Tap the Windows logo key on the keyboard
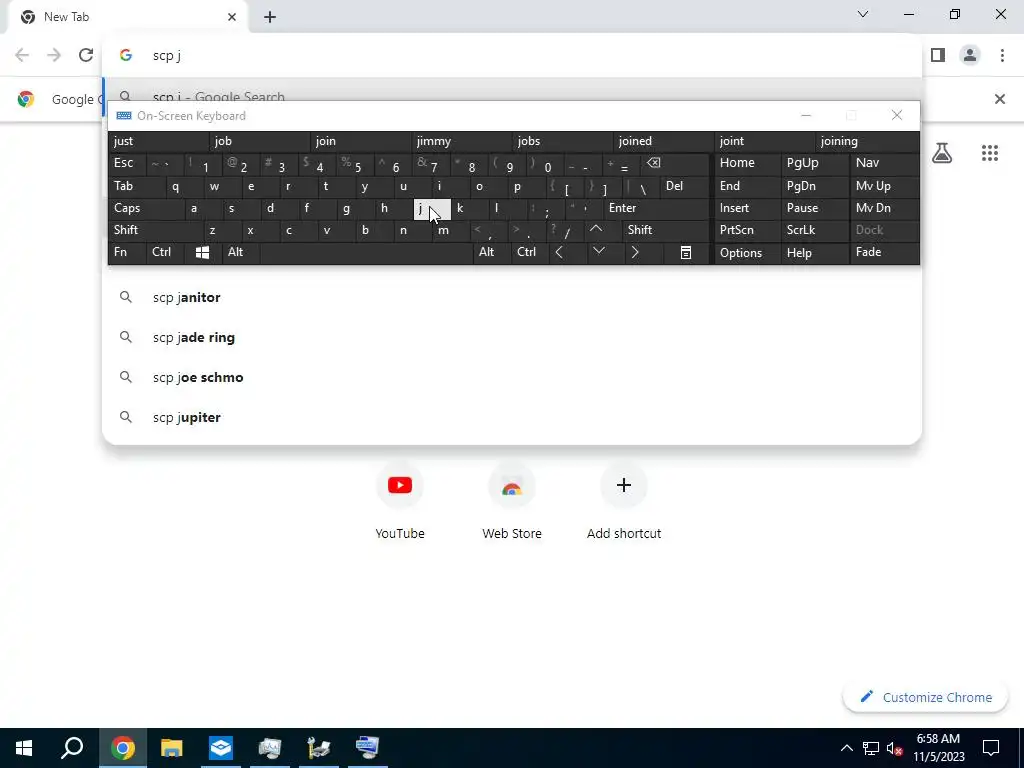 coord(202,253)
